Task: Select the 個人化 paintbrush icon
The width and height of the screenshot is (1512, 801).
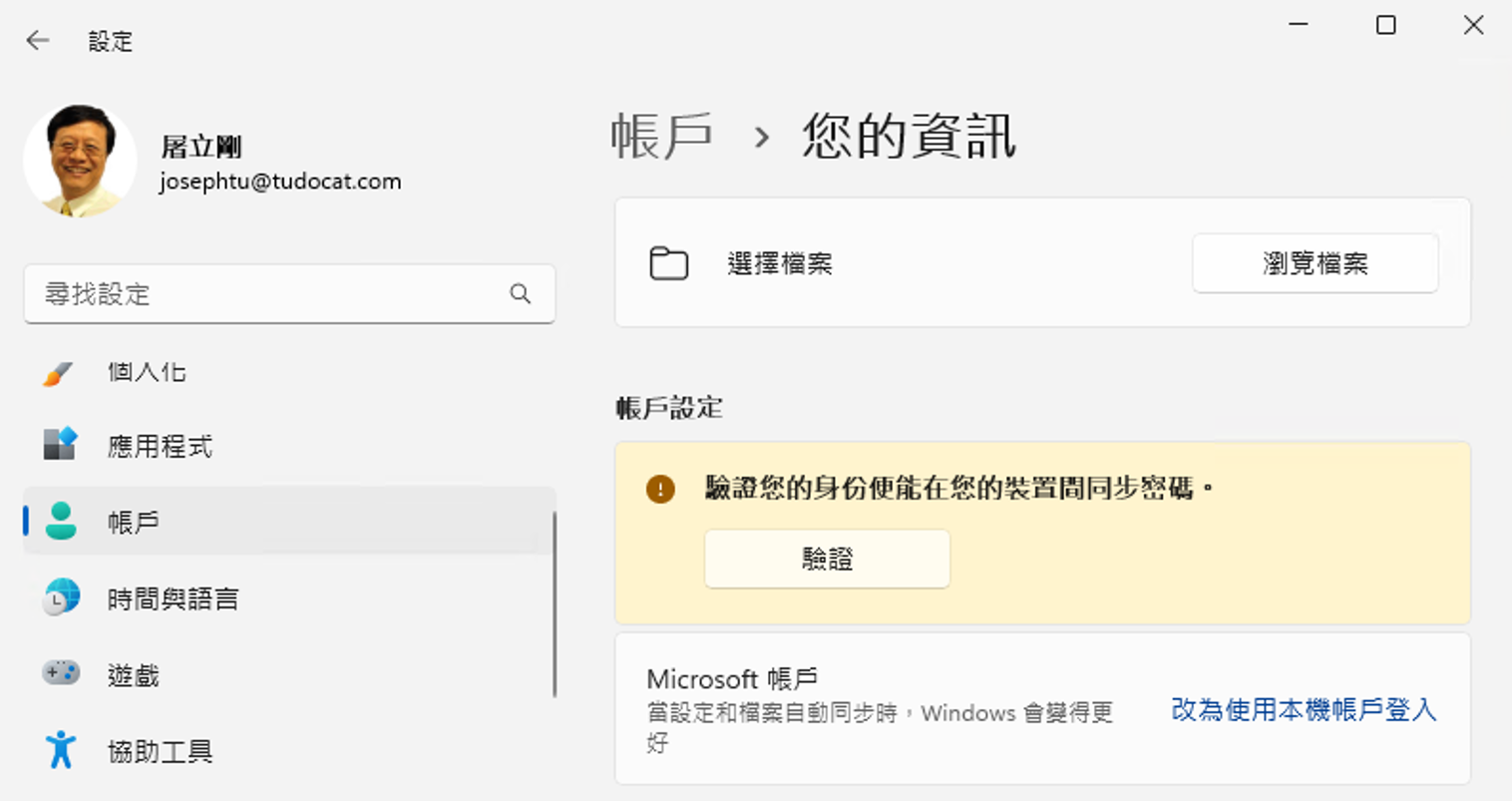Action: tap(58, 373)
